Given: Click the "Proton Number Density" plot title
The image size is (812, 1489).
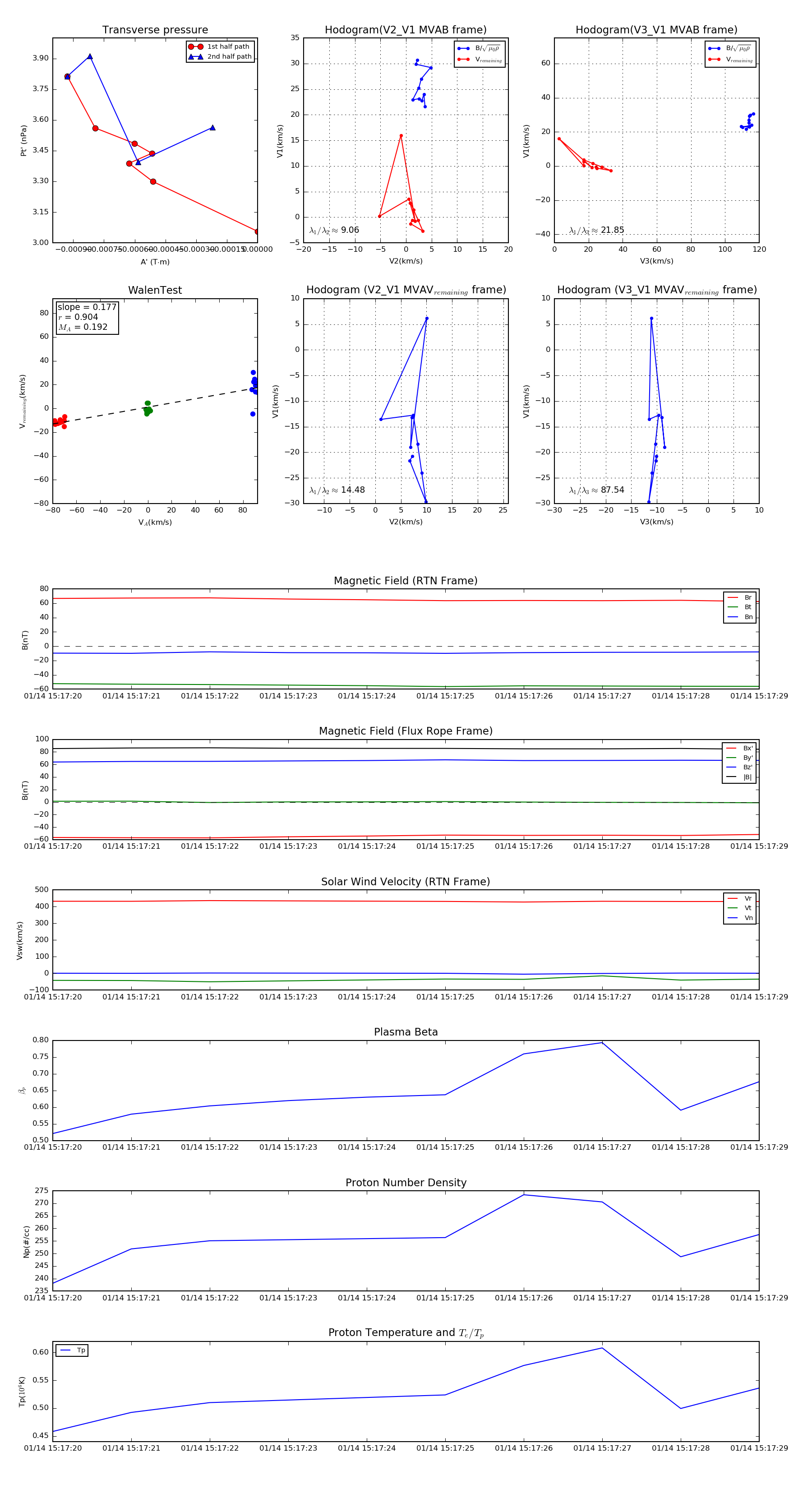Looking at the screenshot, I should tap(406, 1183).
